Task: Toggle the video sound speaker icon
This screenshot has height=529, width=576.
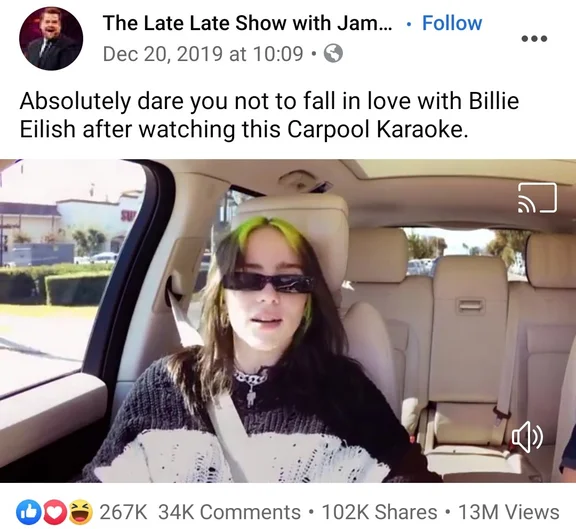Action: click(527, 437)
